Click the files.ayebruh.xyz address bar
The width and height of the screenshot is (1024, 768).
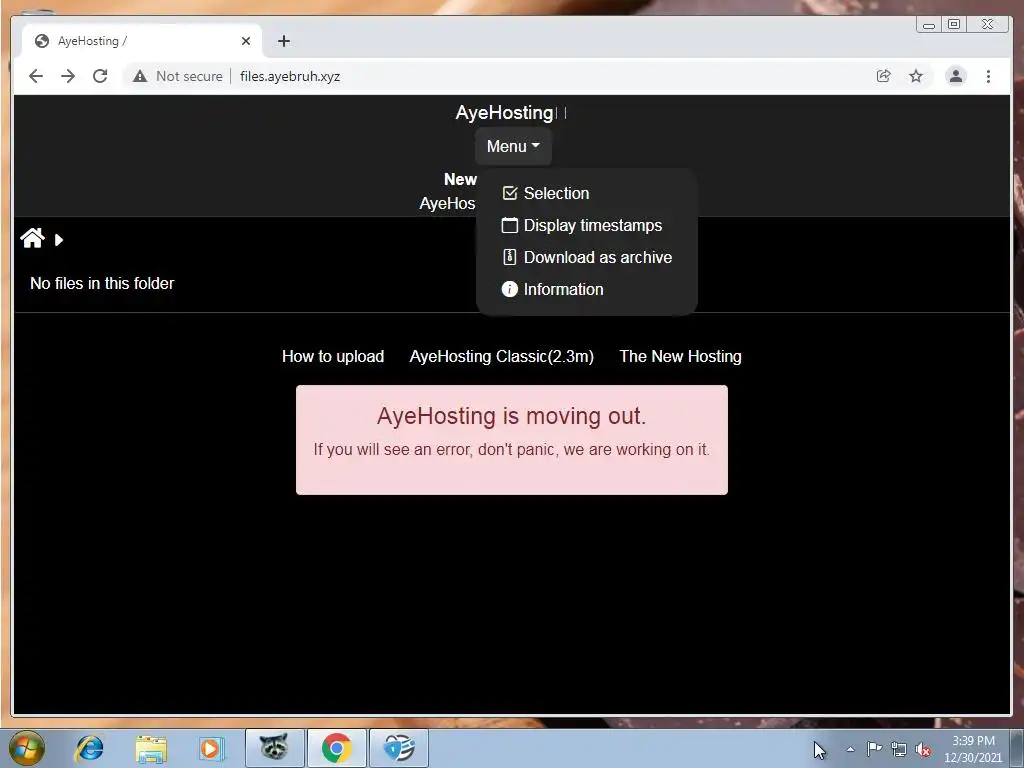click(290, 76)
